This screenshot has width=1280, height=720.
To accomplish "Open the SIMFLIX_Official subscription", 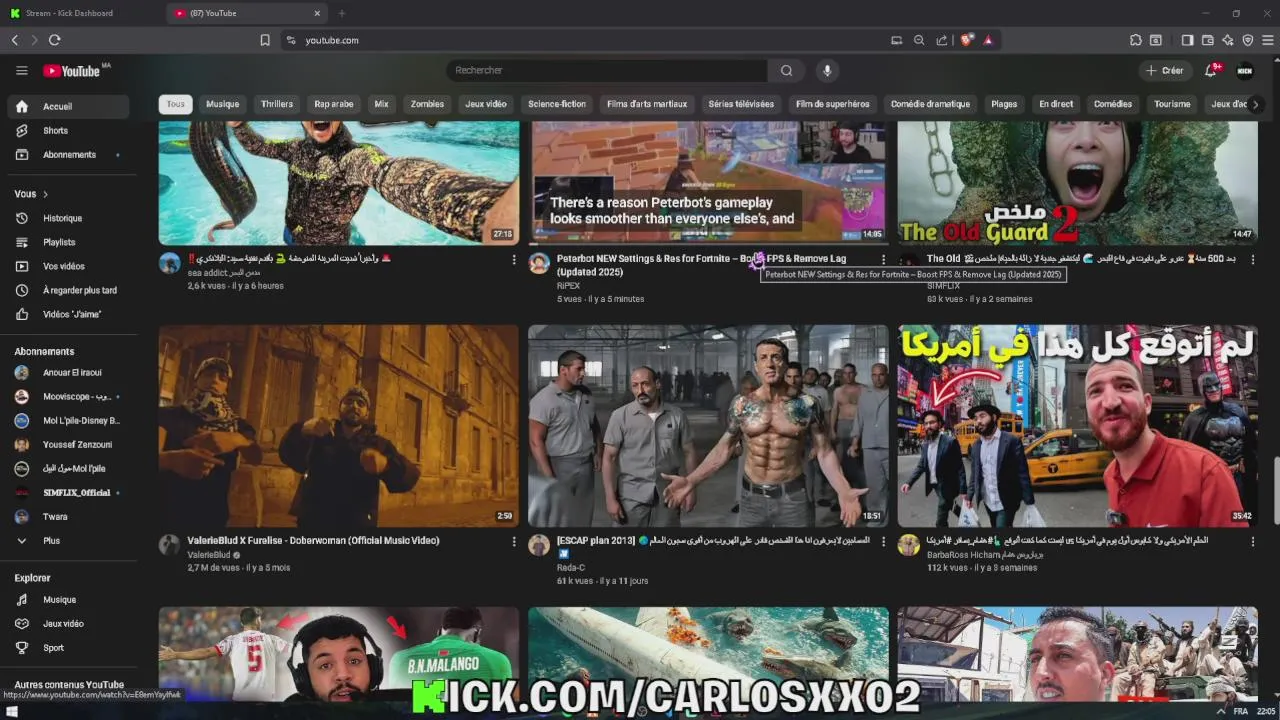I will [x=68, y=492].
